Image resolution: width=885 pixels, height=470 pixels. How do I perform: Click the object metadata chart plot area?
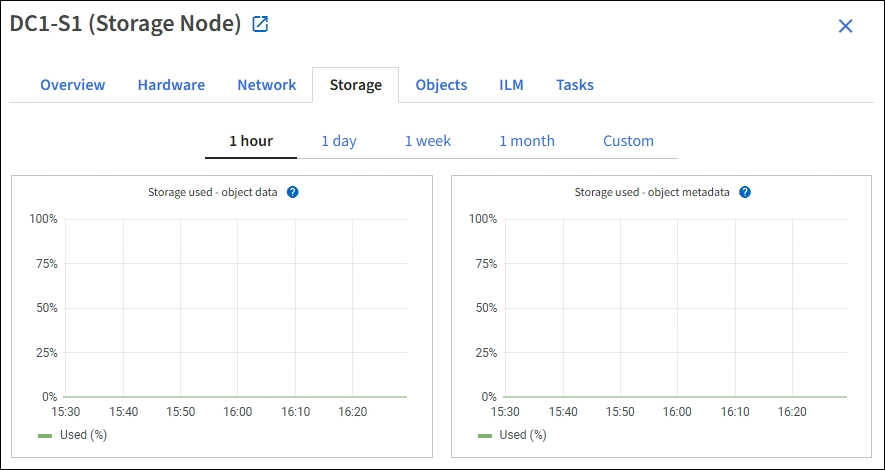(676, 308)
